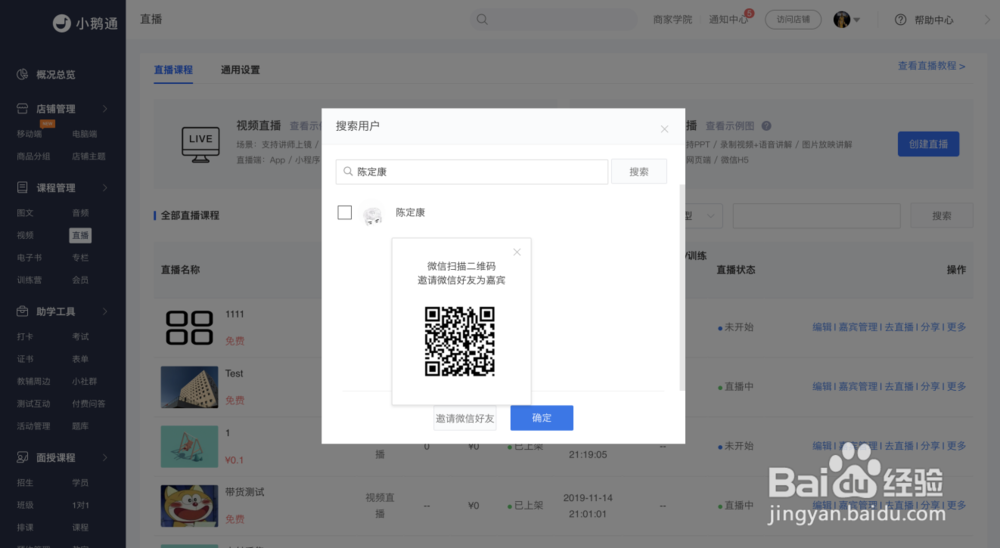This screenshot has height=548, width=1000.
Task: Close the QR code popup
Action: coord(517,252)
